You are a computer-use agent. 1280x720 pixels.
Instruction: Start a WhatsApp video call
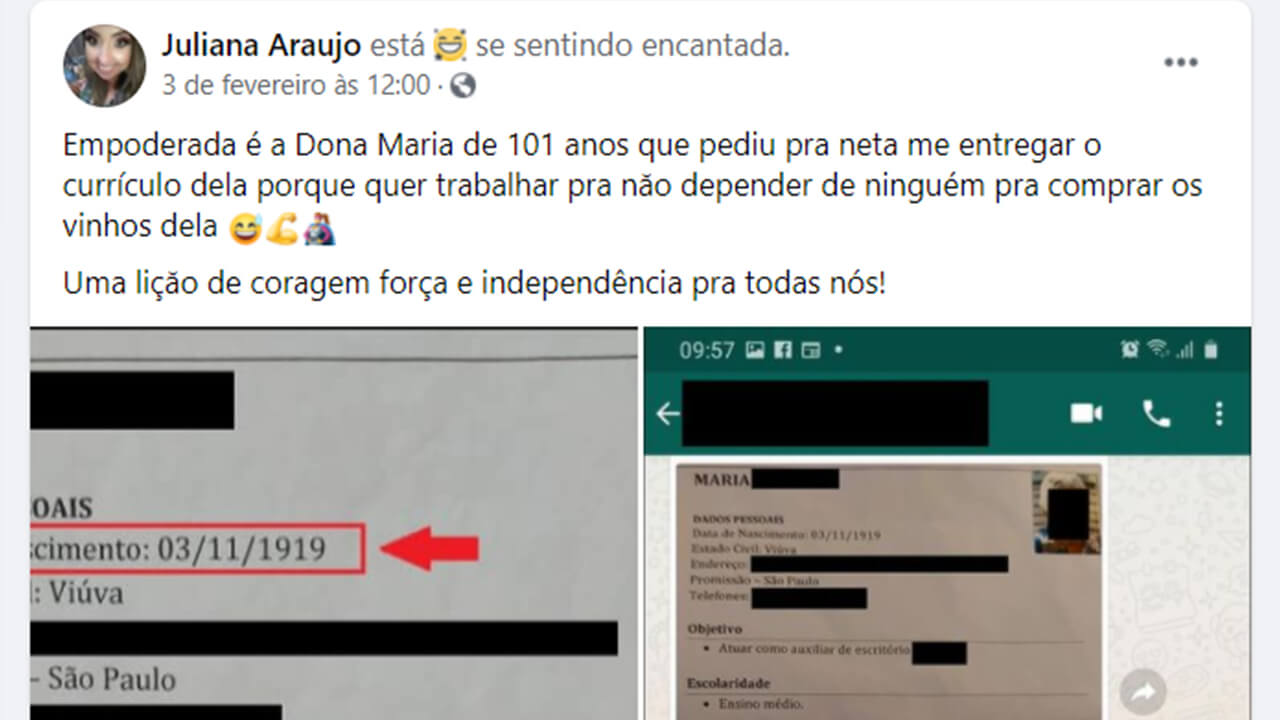(x=1086, y=414)
